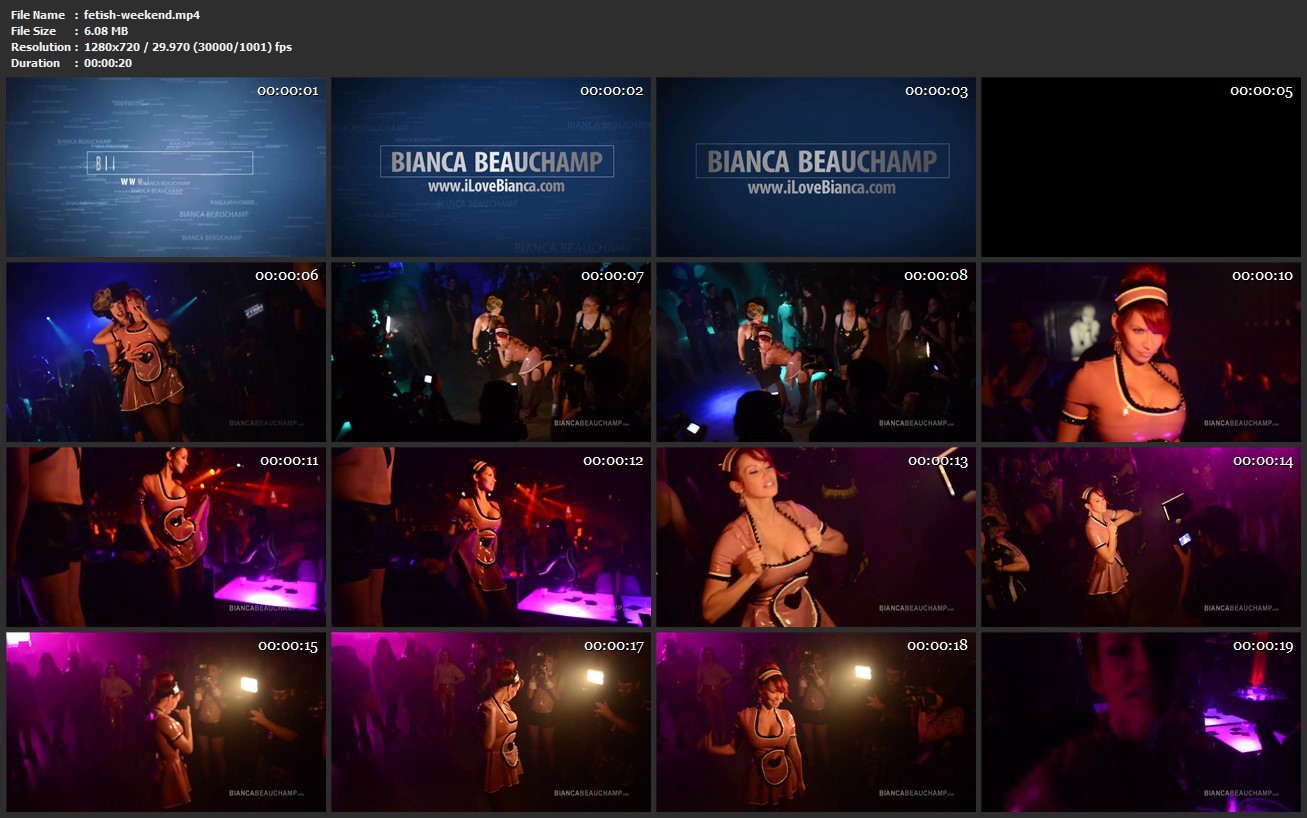Open the 00:00:06 frame thumbnail

point(166,353)
